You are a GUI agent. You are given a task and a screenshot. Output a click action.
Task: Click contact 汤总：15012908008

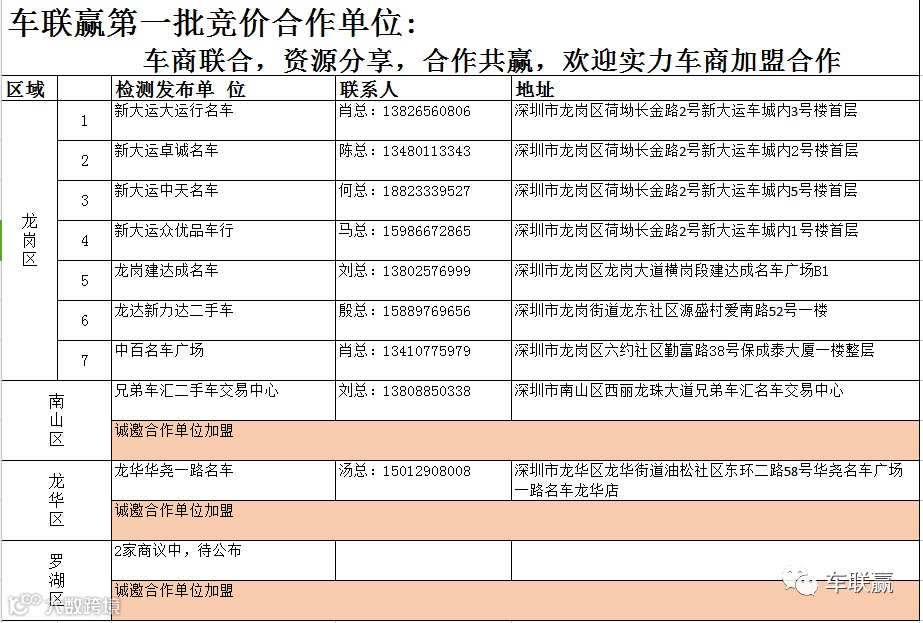pyautogui.click(x=423, y=480)
